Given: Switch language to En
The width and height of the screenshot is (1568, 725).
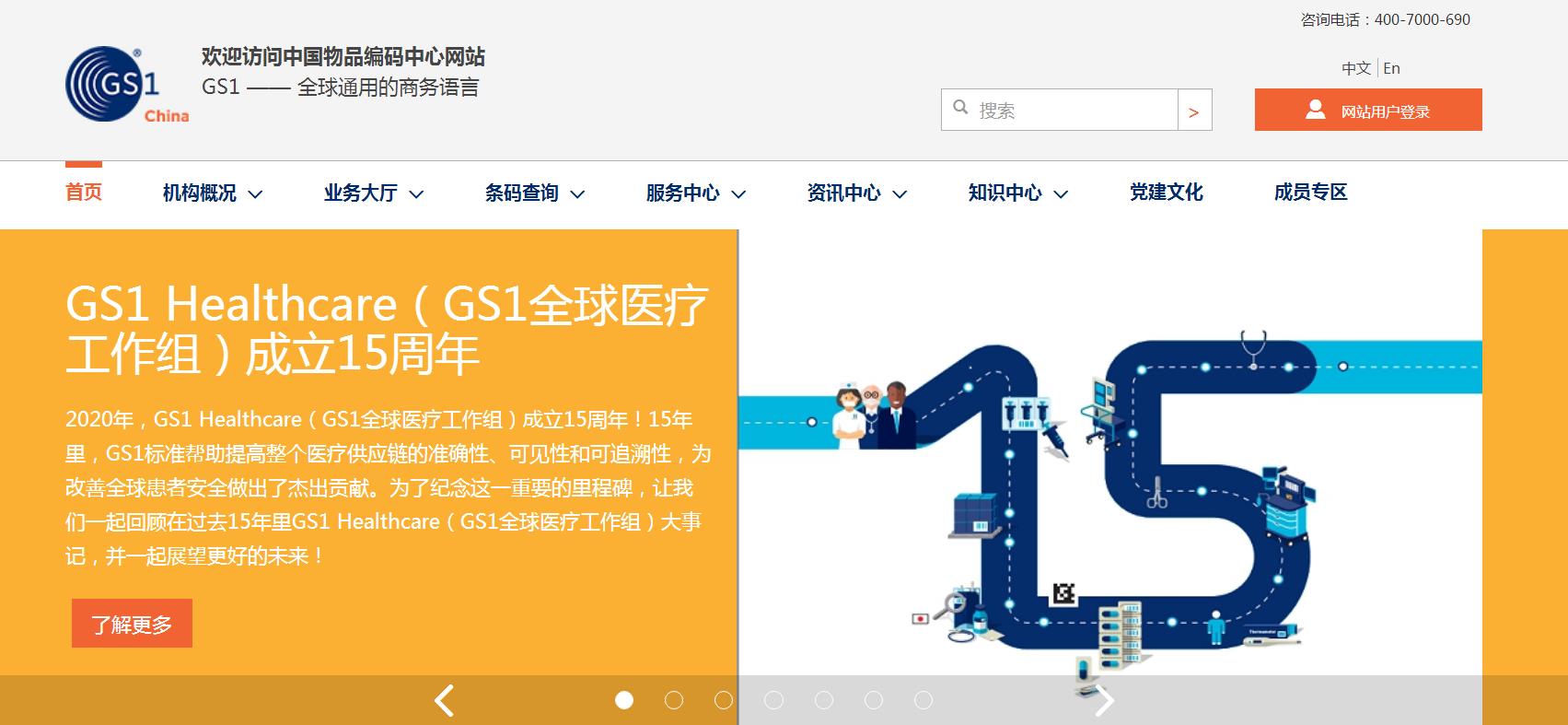Looking at the screenshot, I should [x=1391, y=68].
